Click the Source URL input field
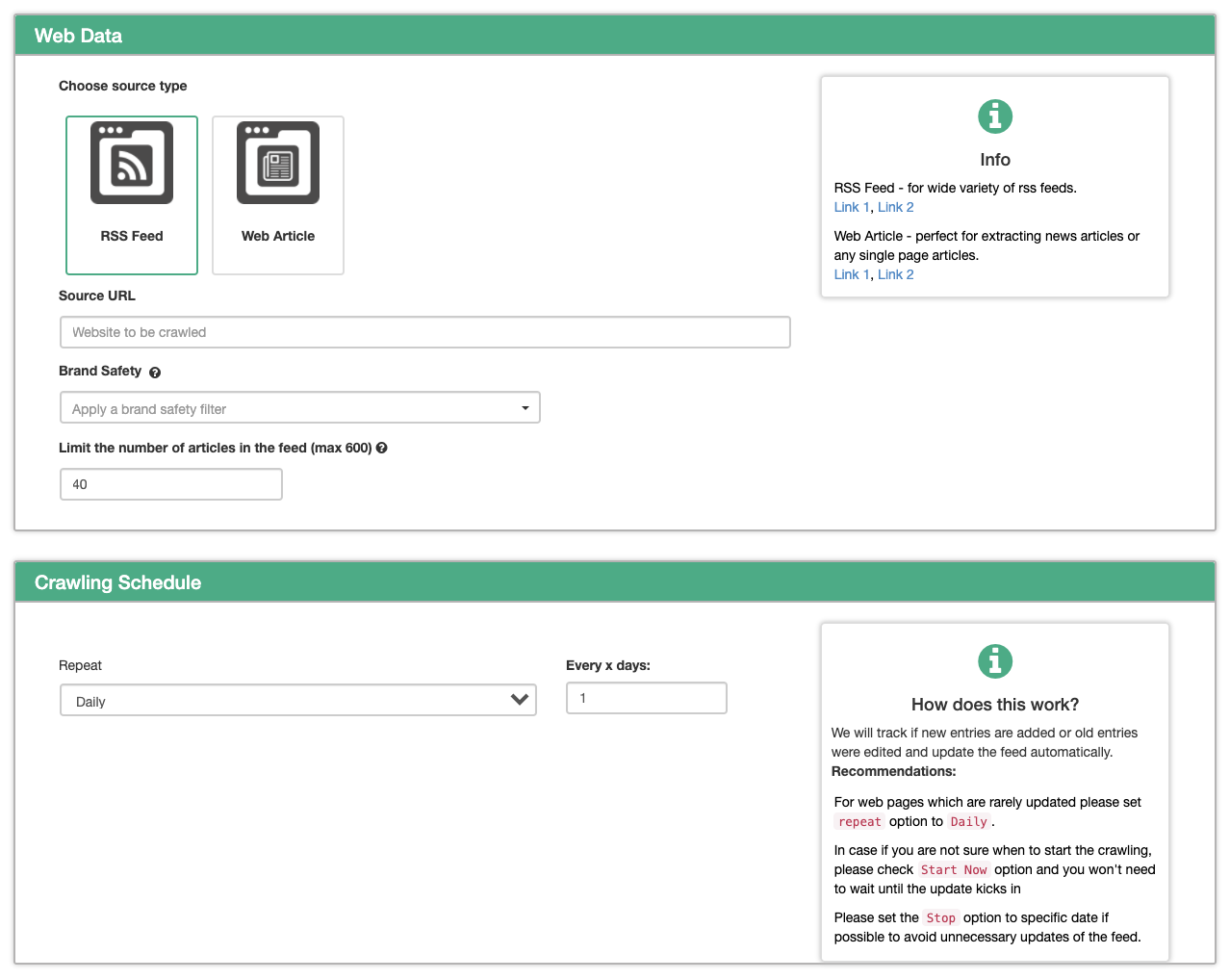 425,332
